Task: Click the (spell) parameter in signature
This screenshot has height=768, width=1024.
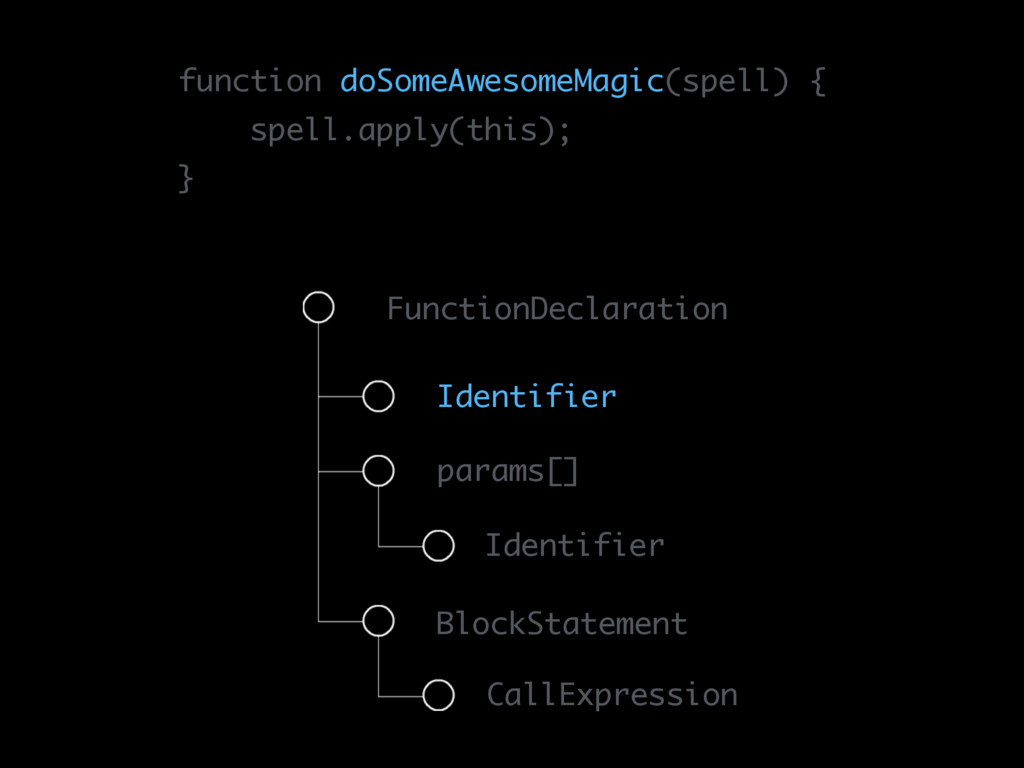Action: coord(727,82)
